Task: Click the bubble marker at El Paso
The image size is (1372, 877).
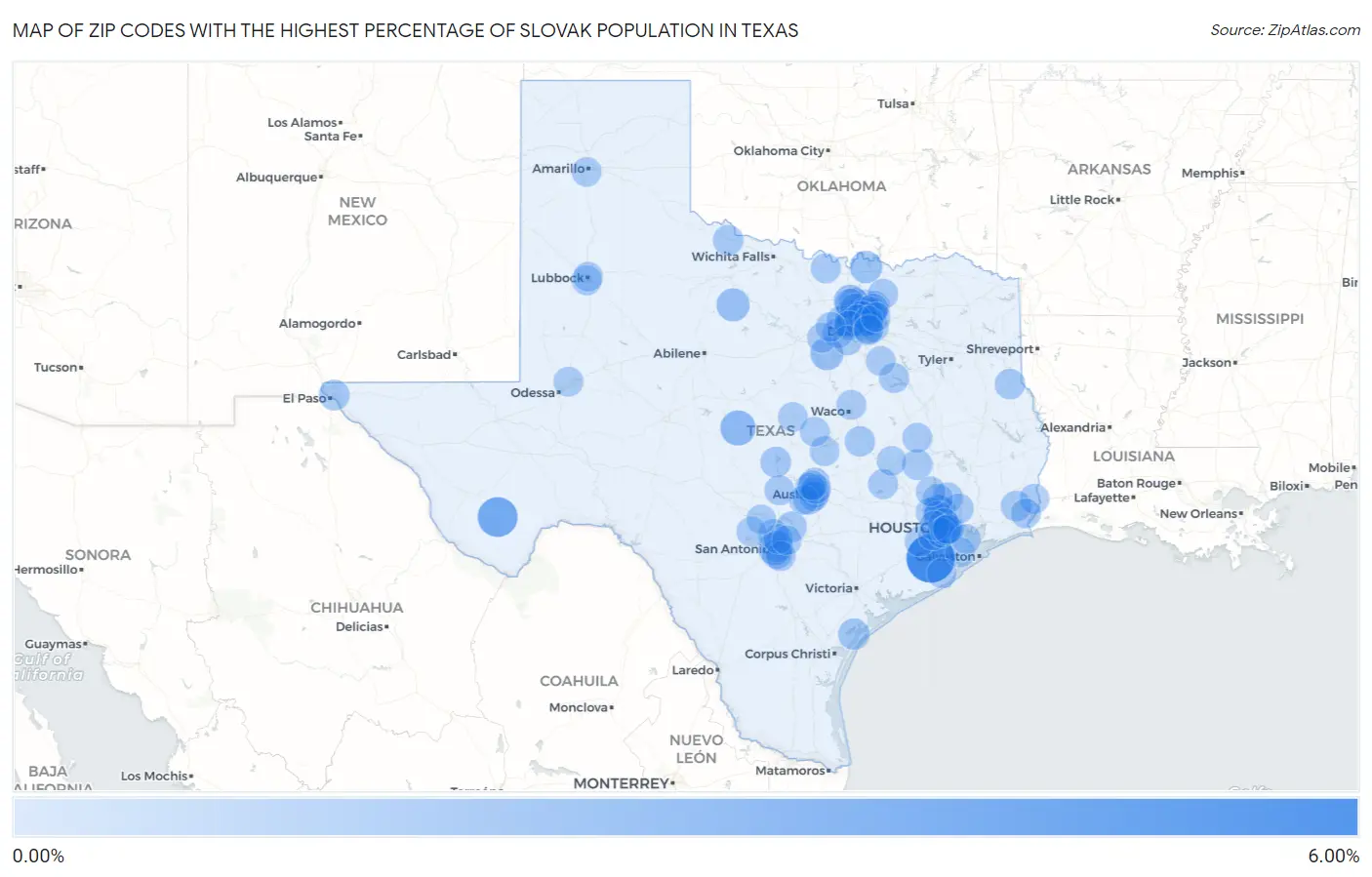Action: [334, 395]
